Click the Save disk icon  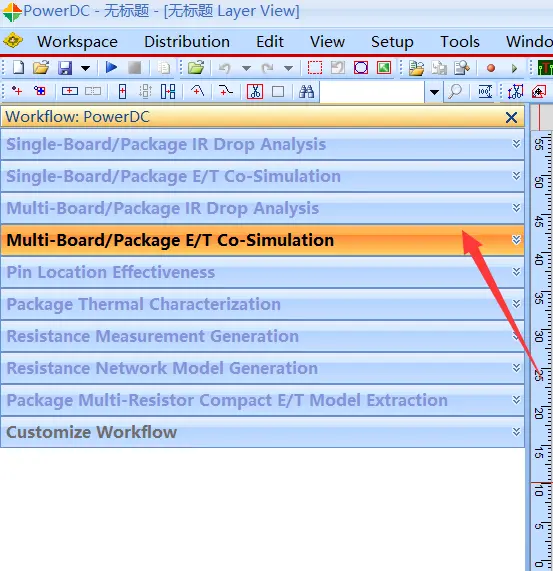pyautogui.click(x=64, y=68)
